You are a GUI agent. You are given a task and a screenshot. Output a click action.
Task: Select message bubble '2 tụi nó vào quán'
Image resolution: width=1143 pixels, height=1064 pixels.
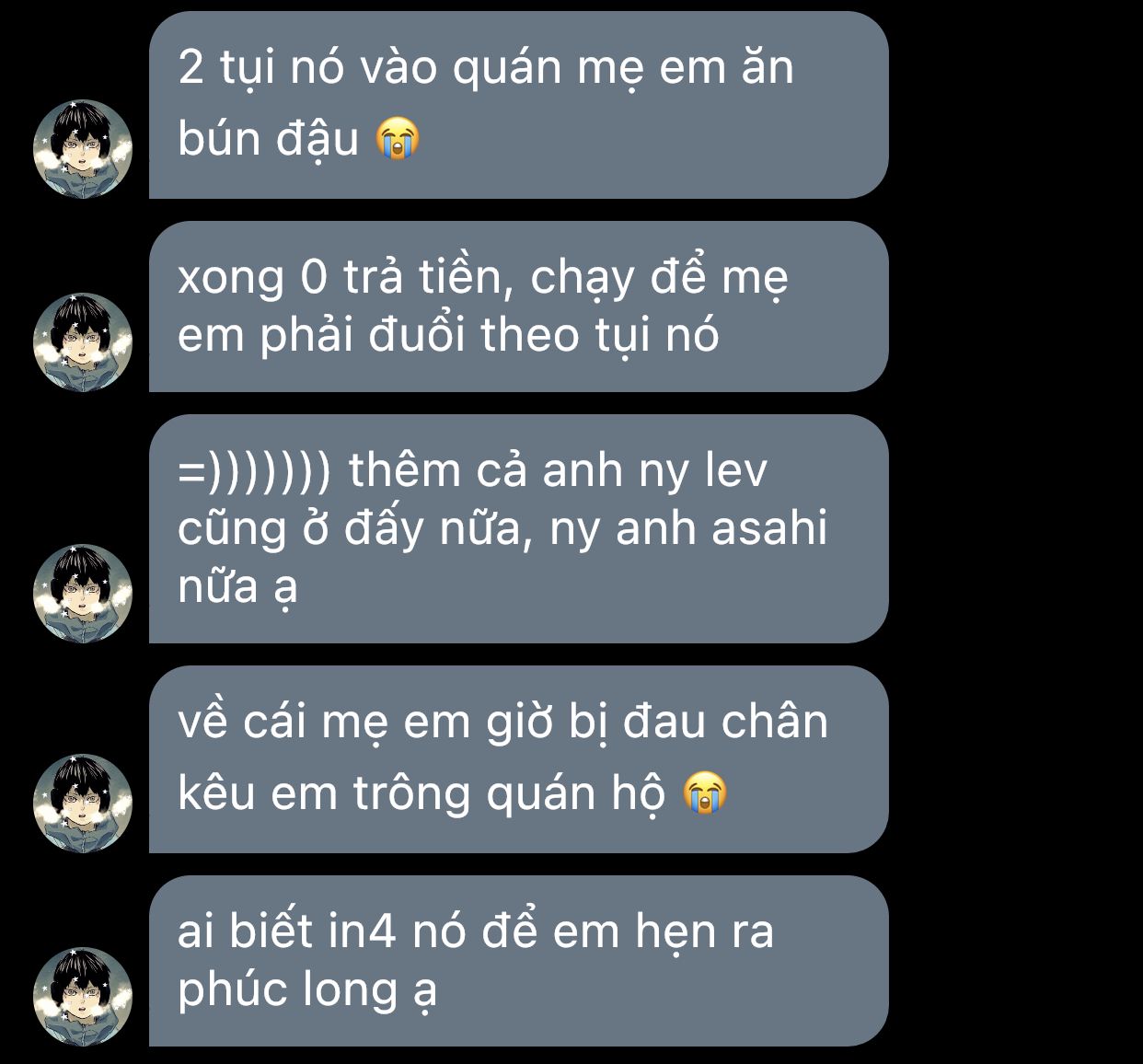point(518,105)
